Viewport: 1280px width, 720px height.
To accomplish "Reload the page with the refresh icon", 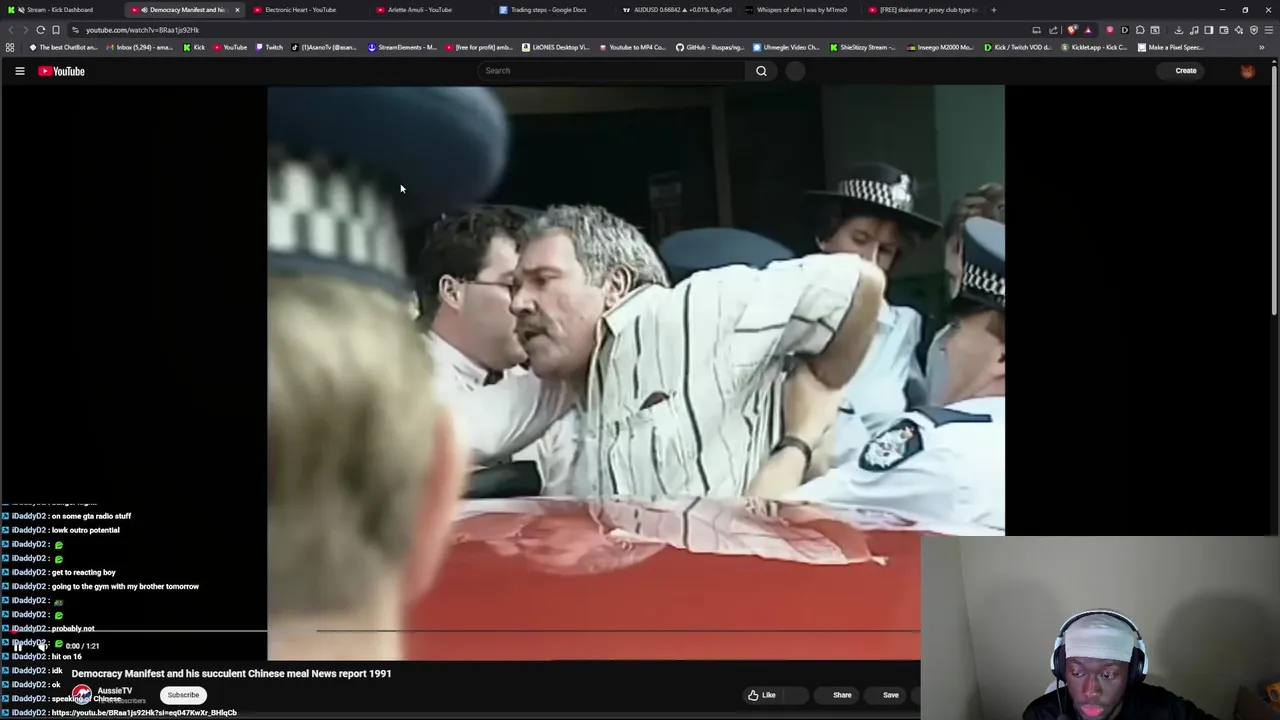I will tap(40, 30).
